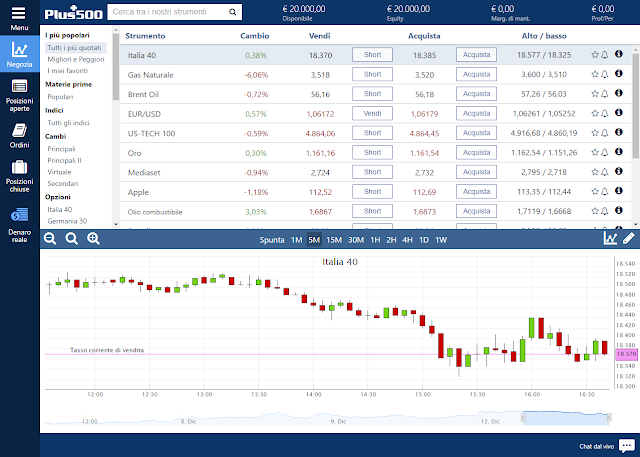
Task: Open Secondari currency pairs
Action: (x=63, y=183)
